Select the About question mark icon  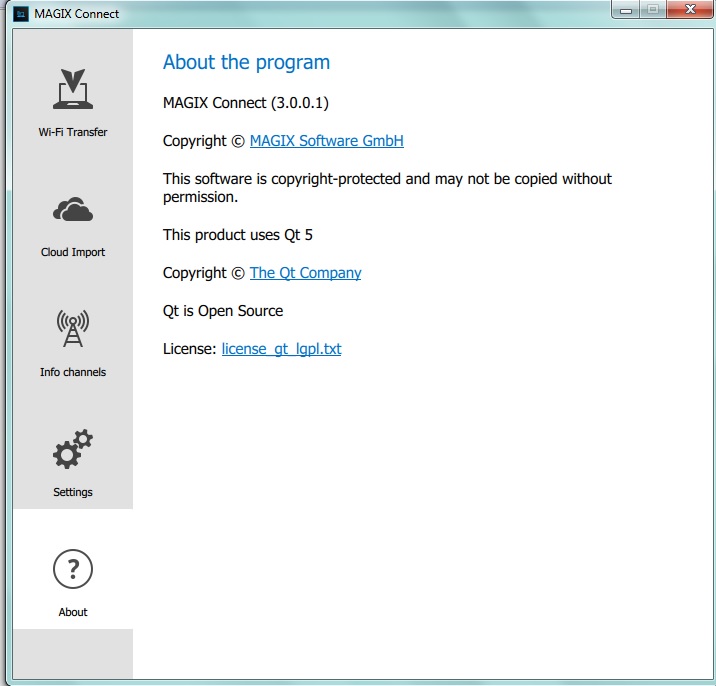pyautogui.click(x=73, y=569)
